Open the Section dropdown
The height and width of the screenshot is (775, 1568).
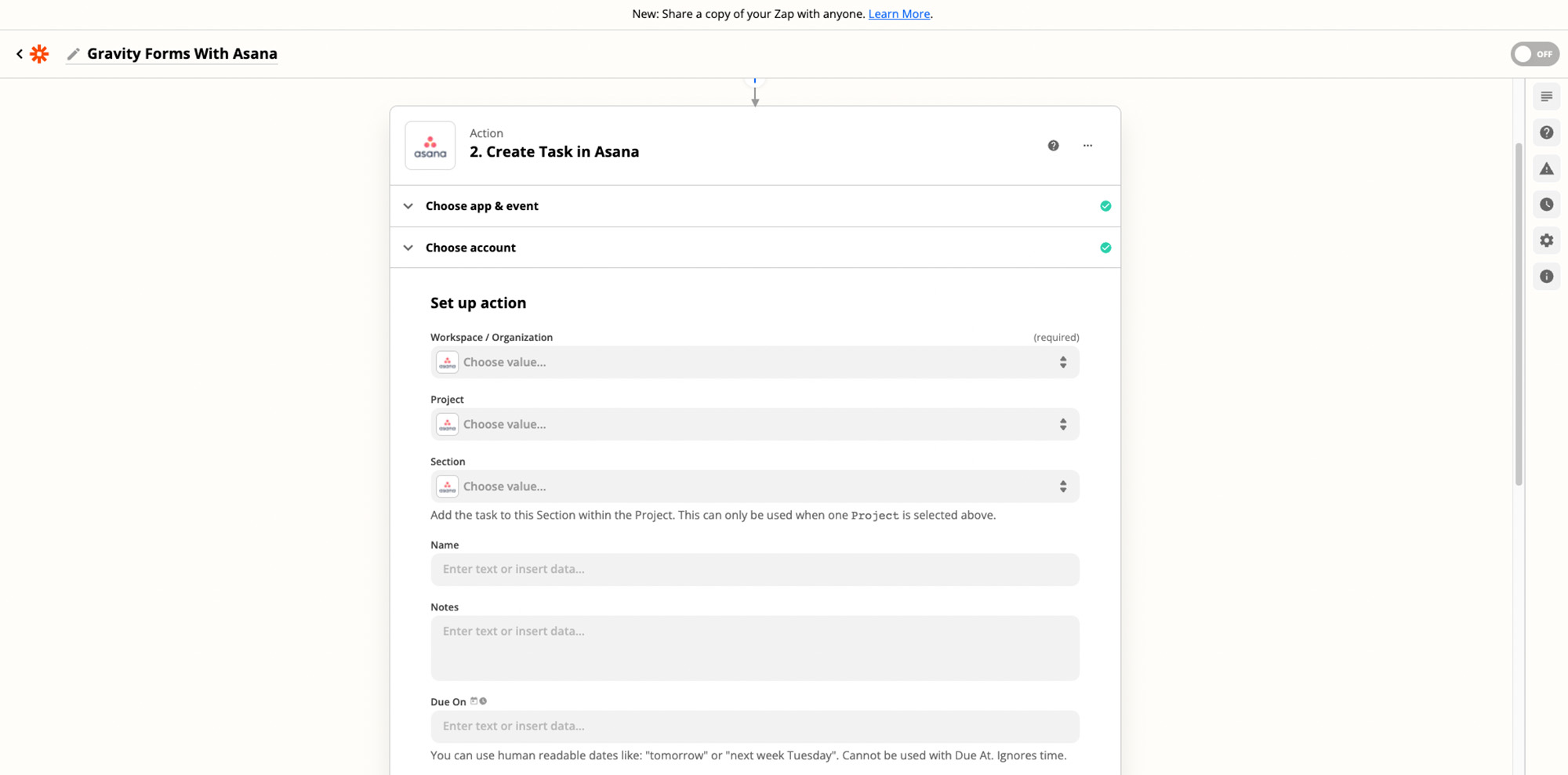click(754, 487)
